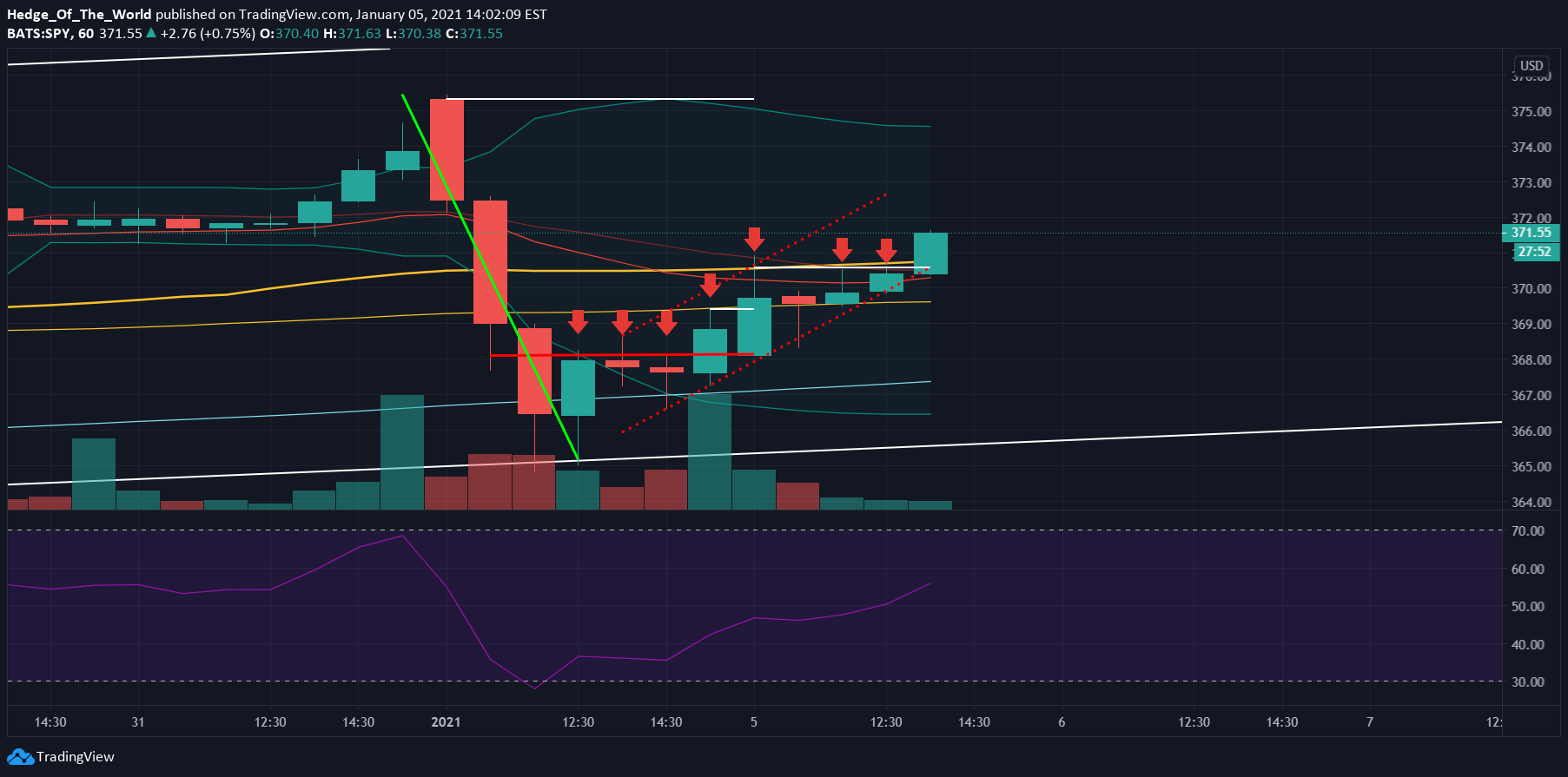1568x777 pixels.
Task: Click the 31 date label on time axis
Action: click(x=138, y=722)
